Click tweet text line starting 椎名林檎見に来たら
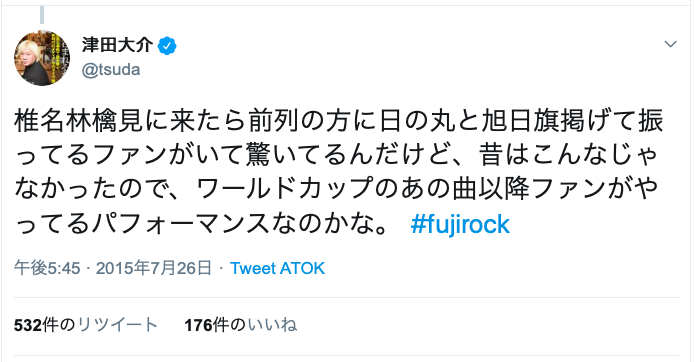 tap(339, 121)
